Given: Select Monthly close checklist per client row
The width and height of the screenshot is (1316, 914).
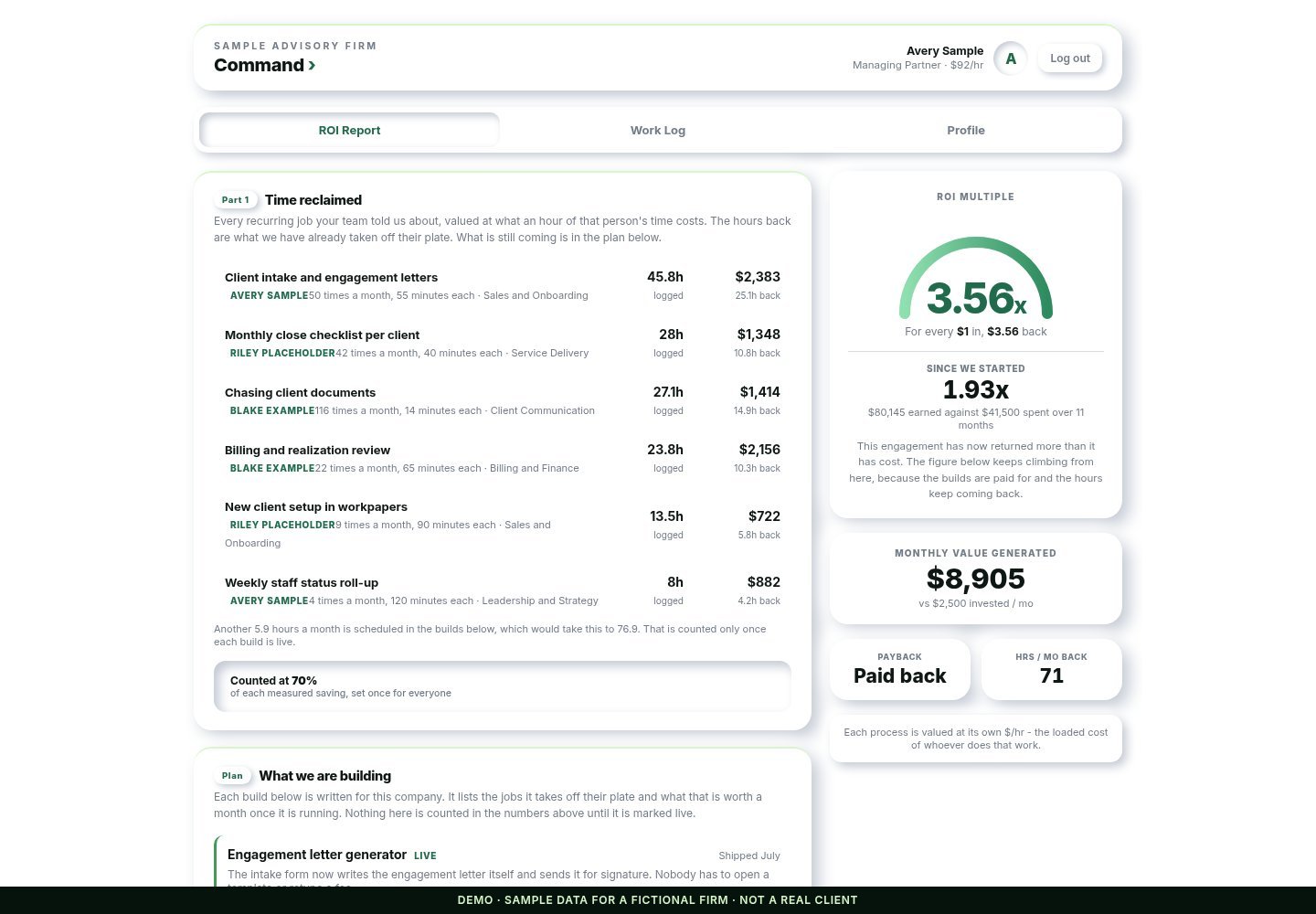Looking at the screenshot, I should 503,344.
